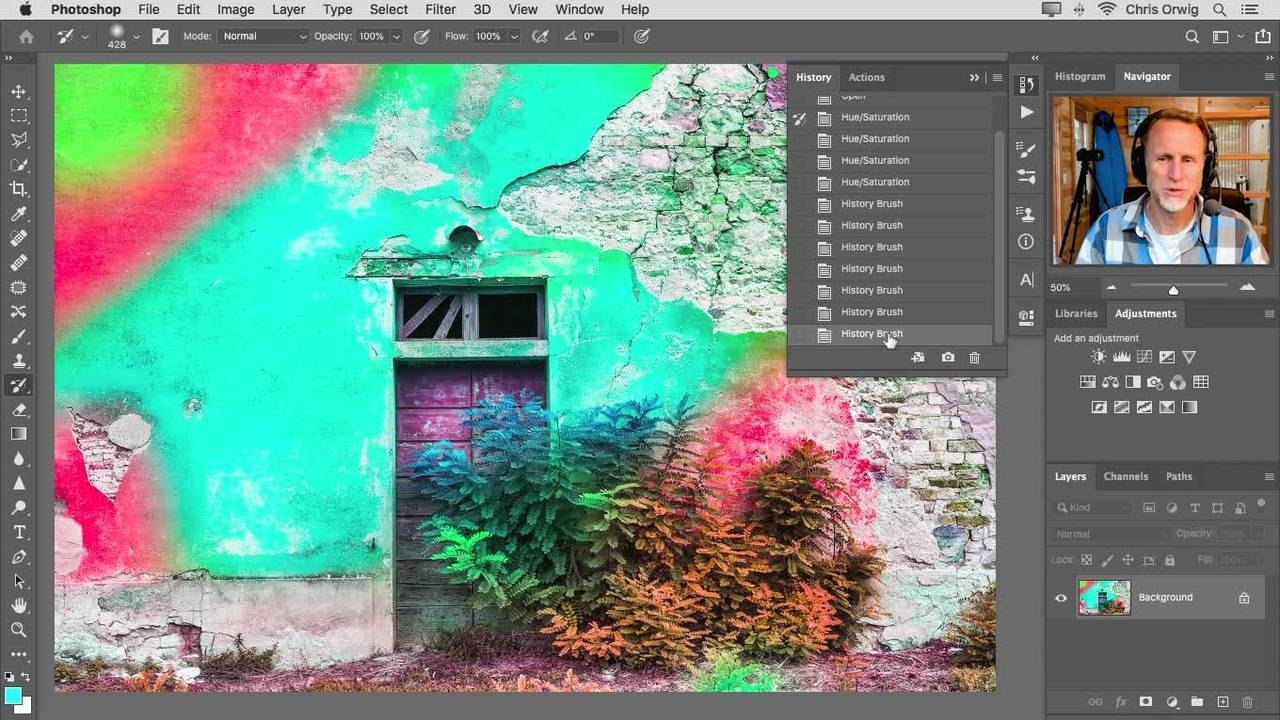Toggle lock all for the layer
Screen dimensions: 1280x720
pos(1170,560)
